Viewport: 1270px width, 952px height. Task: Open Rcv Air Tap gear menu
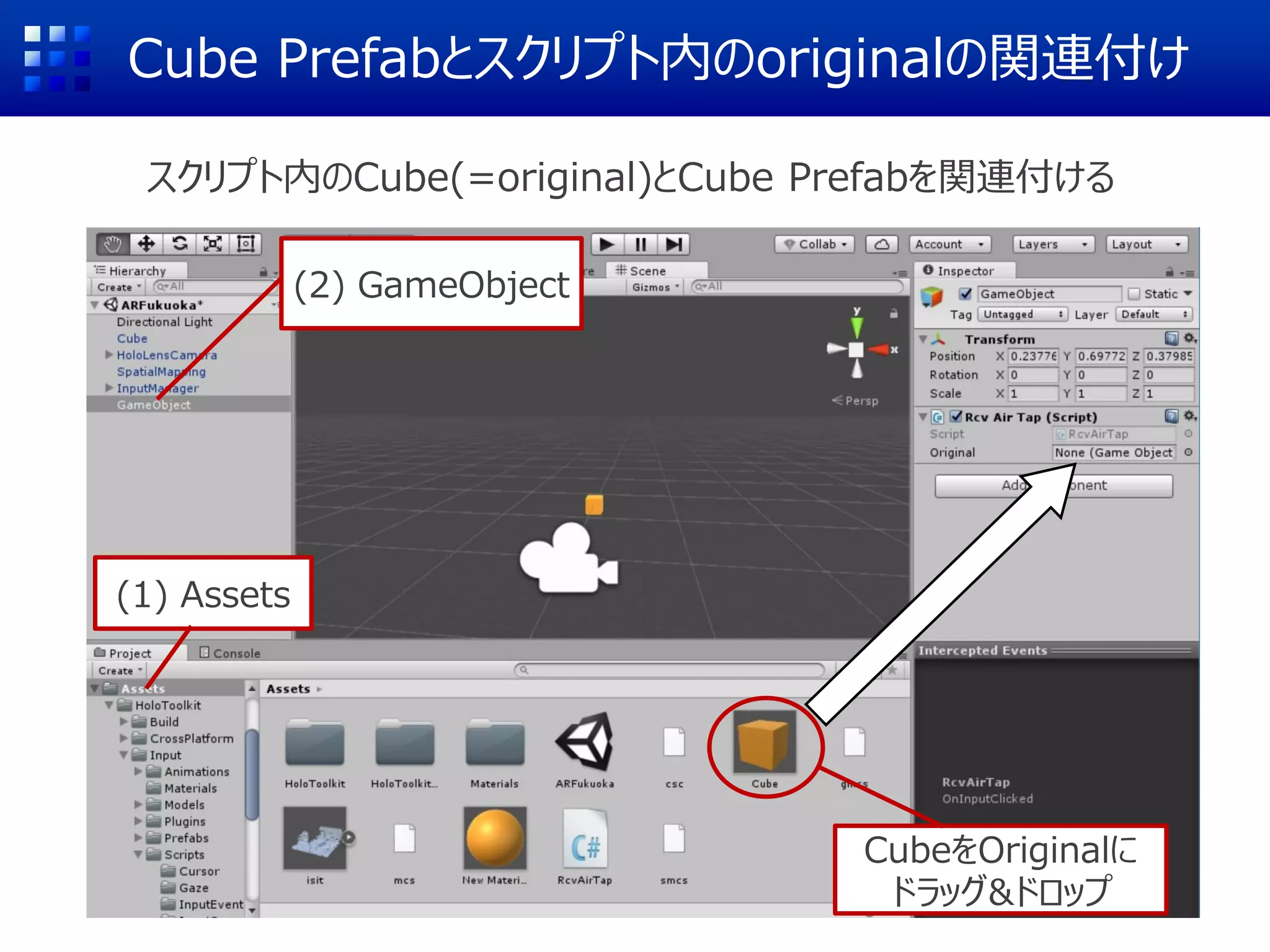[x=1190, y=416]
